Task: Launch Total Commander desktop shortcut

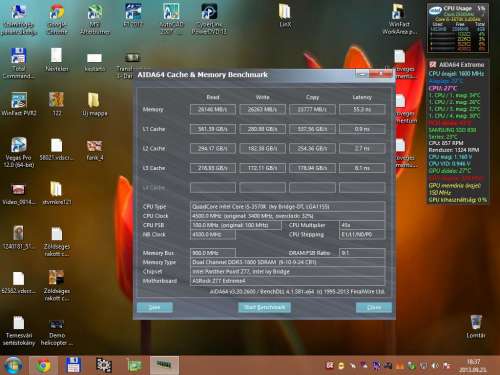Action: tap(19, 63)
